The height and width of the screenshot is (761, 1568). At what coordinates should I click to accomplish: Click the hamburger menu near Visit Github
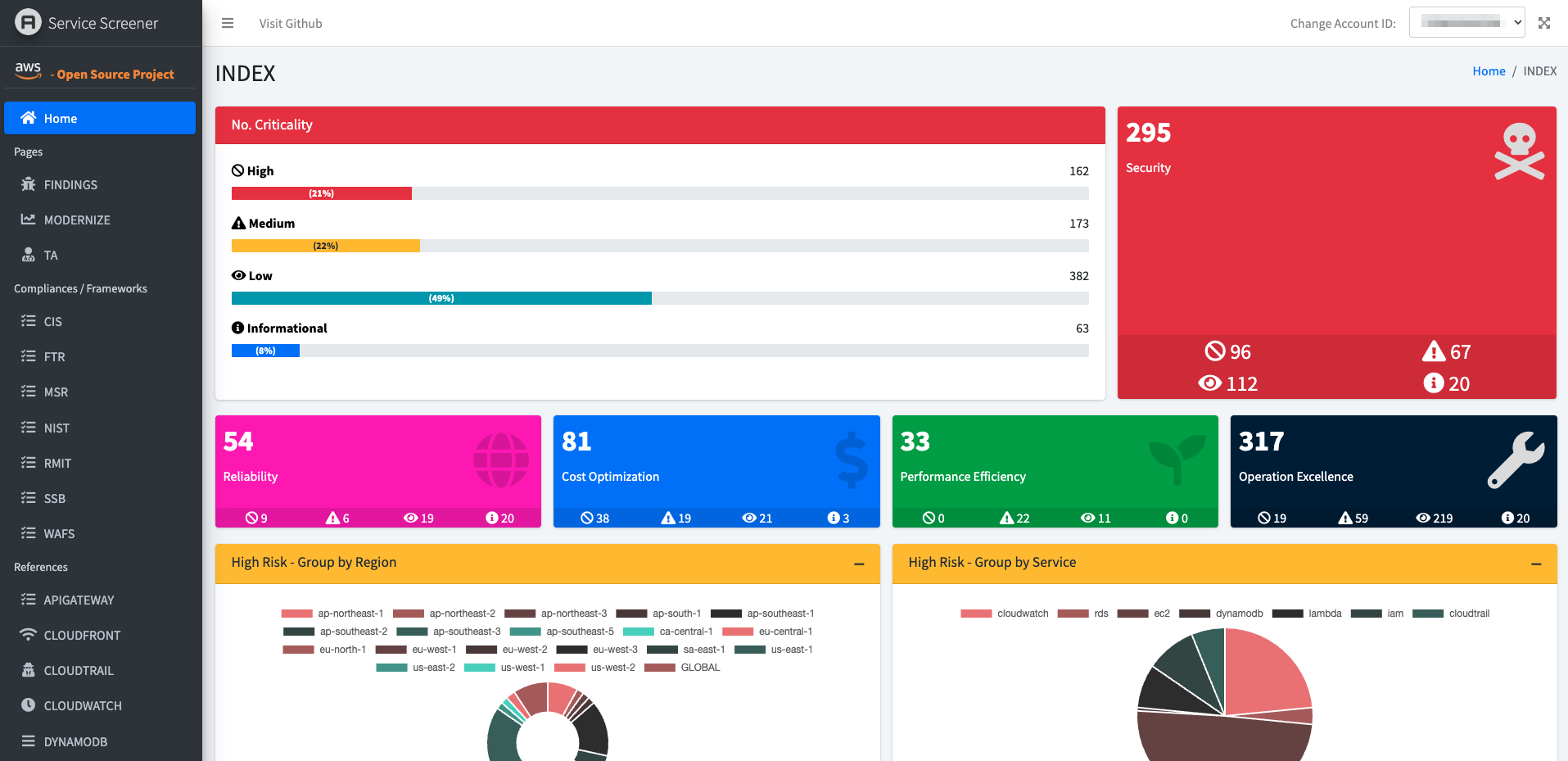coord(227,23)
